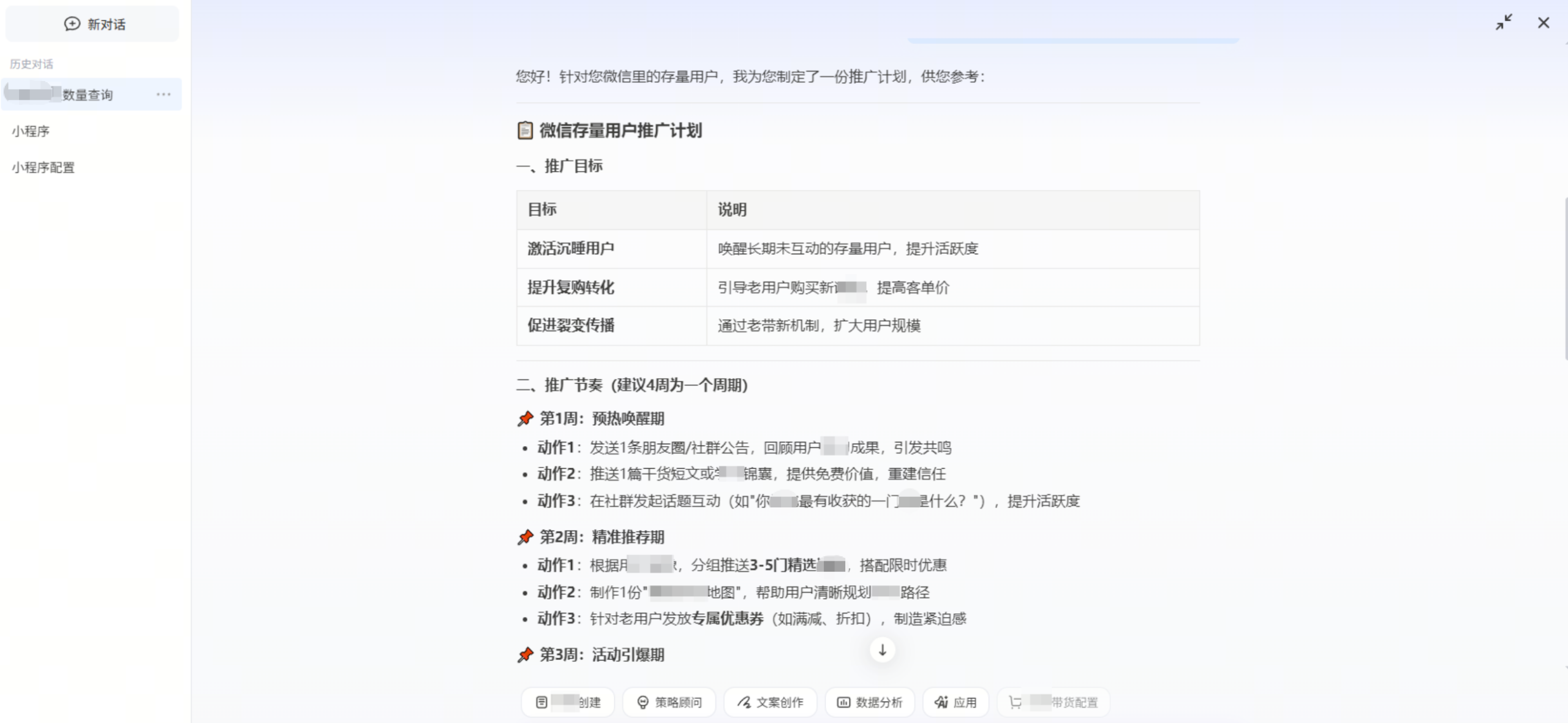Viewport: 1568px width, 723px height.
Task: Click the clipboard icon beside 微信存量用户推广计划
Action: 524,130
